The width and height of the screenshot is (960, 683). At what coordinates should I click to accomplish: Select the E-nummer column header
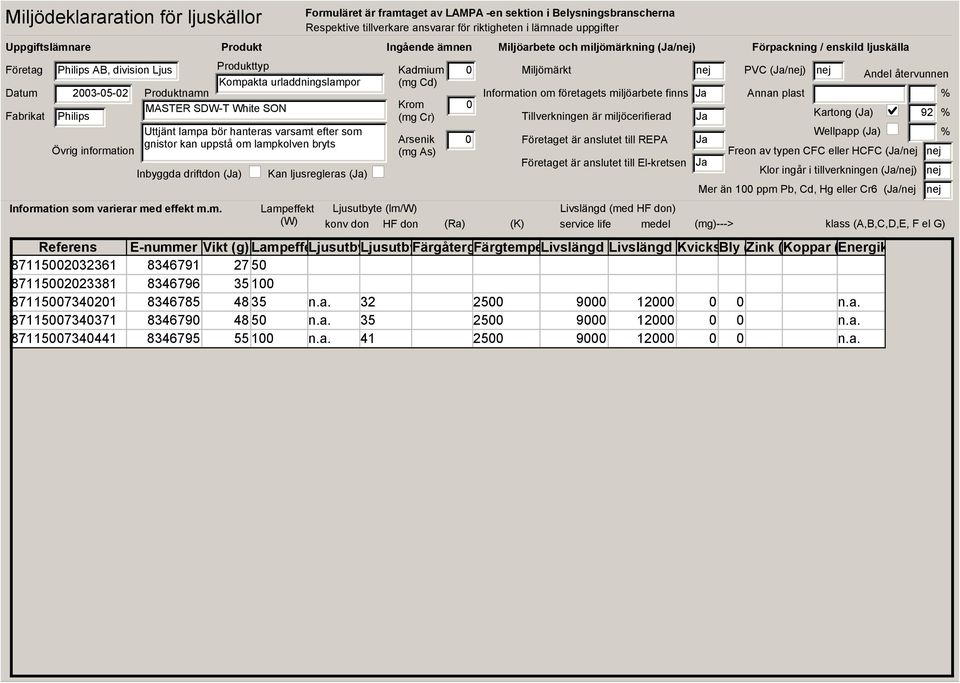point(163,247)
